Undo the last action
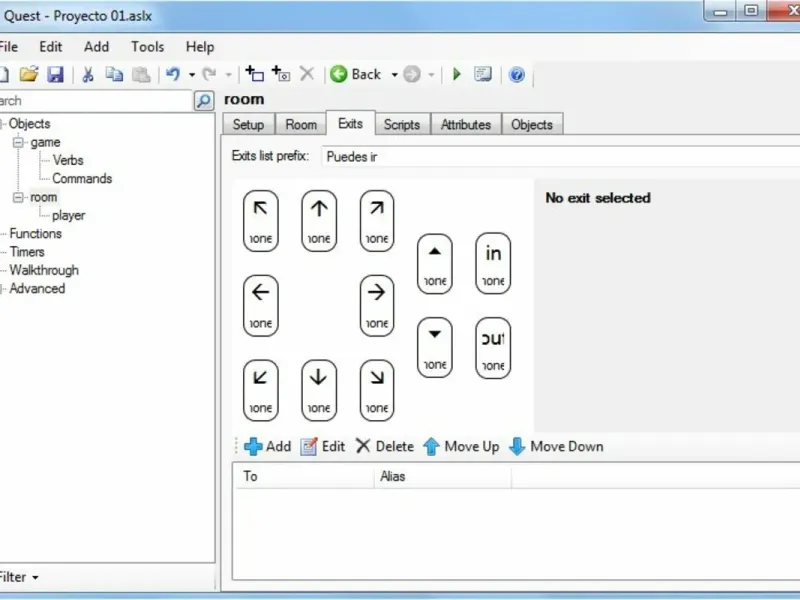Viewport: 800px width, 600px height. pos(173,74)
